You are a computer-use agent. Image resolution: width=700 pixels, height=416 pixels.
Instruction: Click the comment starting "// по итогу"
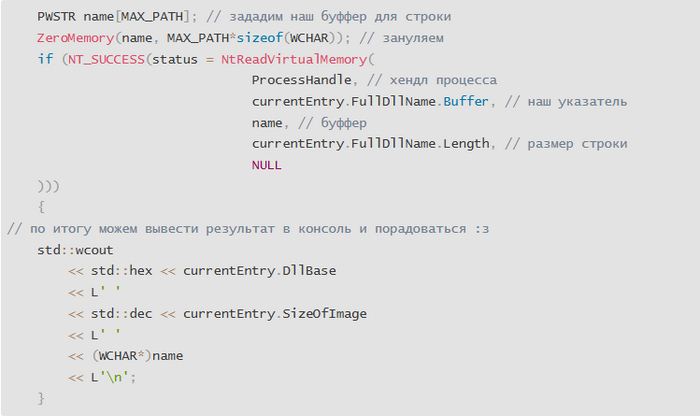click(x=246, y=229)
